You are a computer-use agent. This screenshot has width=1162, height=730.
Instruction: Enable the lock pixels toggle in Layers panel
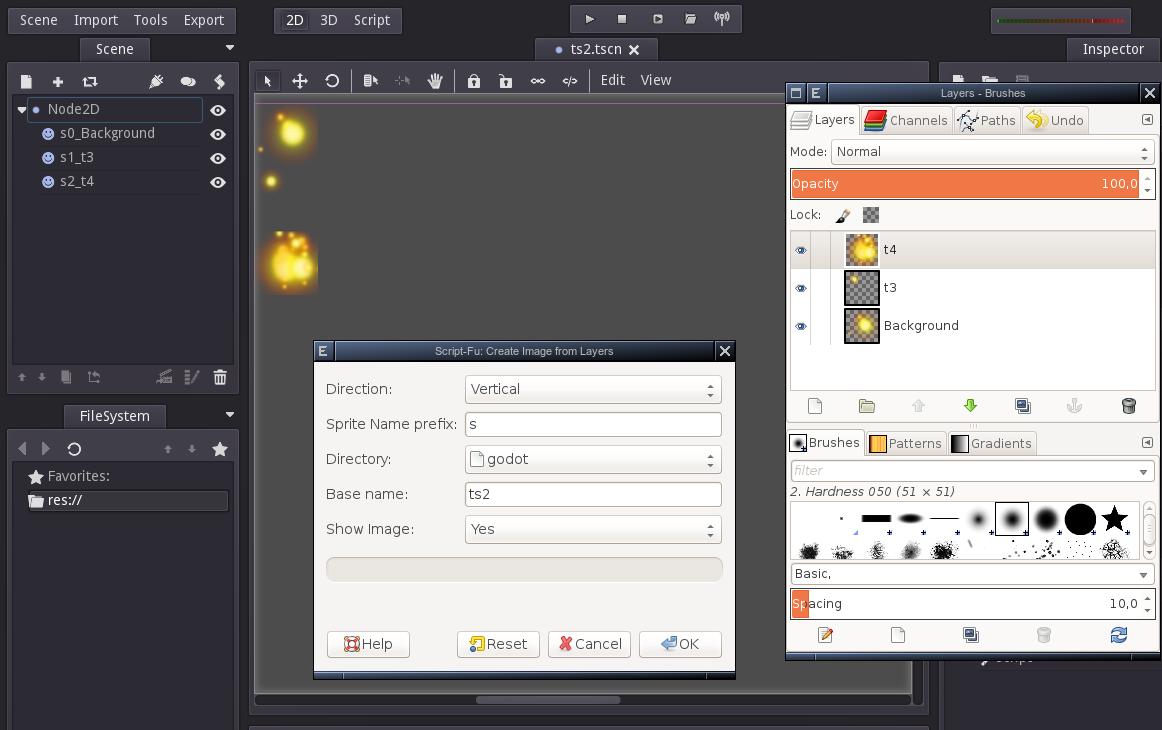click(x=843, y=214)
